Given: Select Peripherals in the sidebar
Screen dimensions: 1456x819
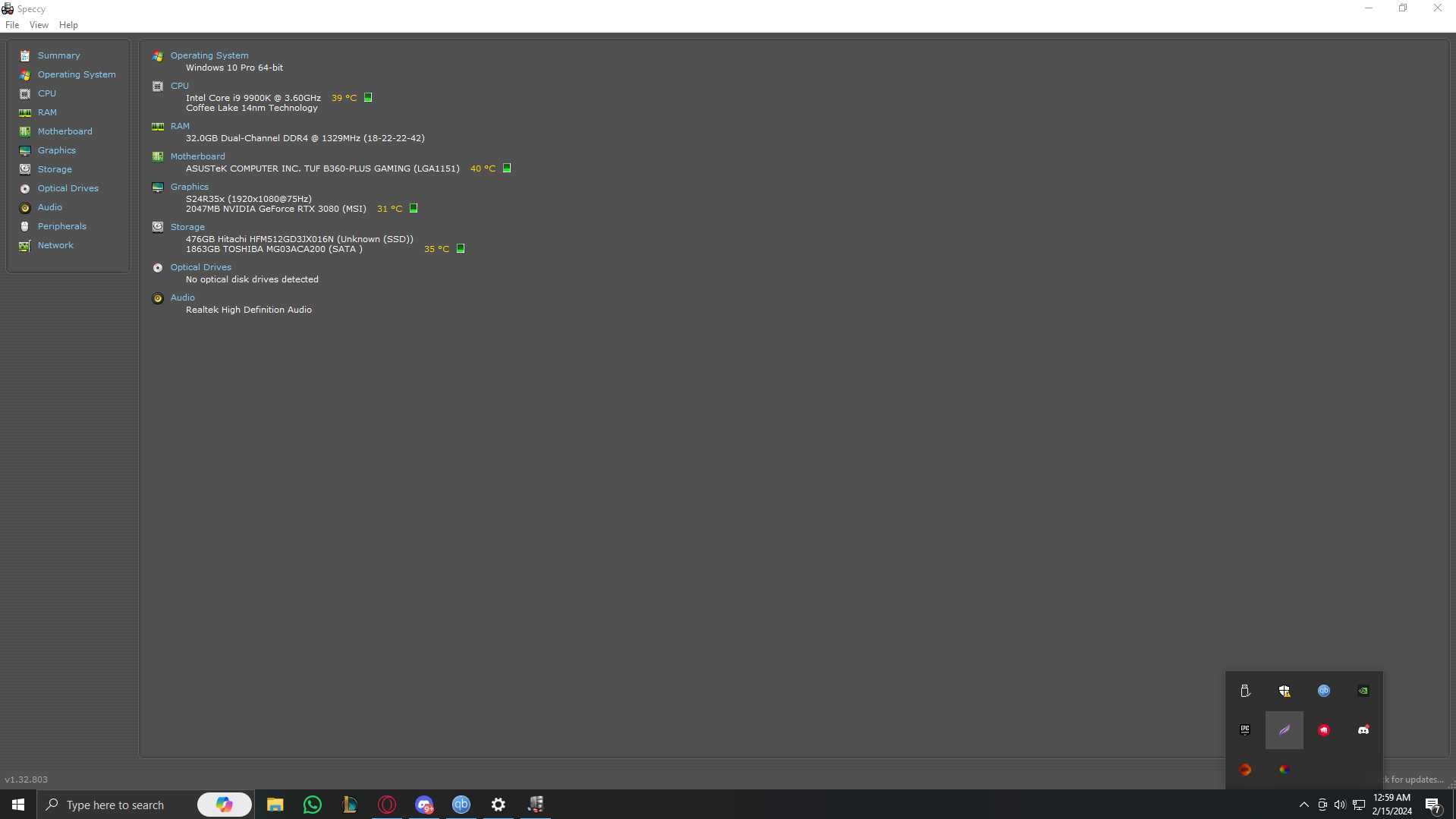Looking at the screenshot, I should 62,226.
